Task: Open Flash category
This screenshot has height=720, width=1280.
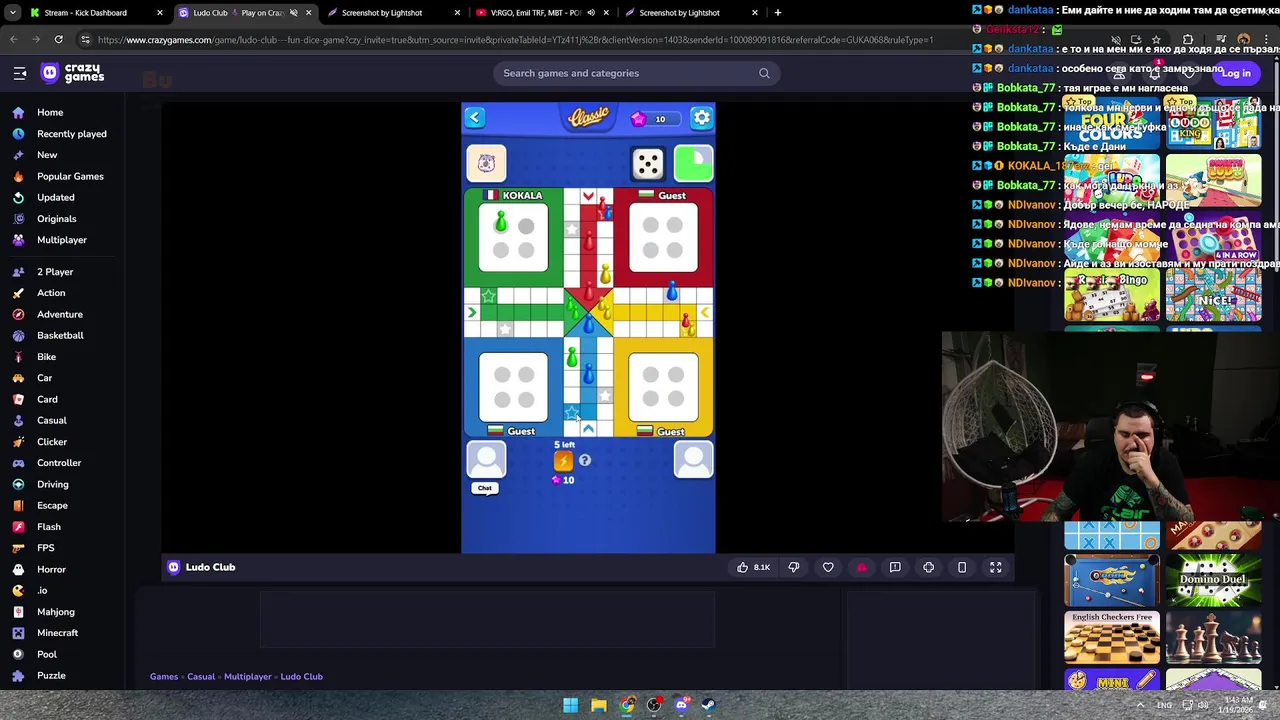Action: pyautogui.click(x=49, y=527)
